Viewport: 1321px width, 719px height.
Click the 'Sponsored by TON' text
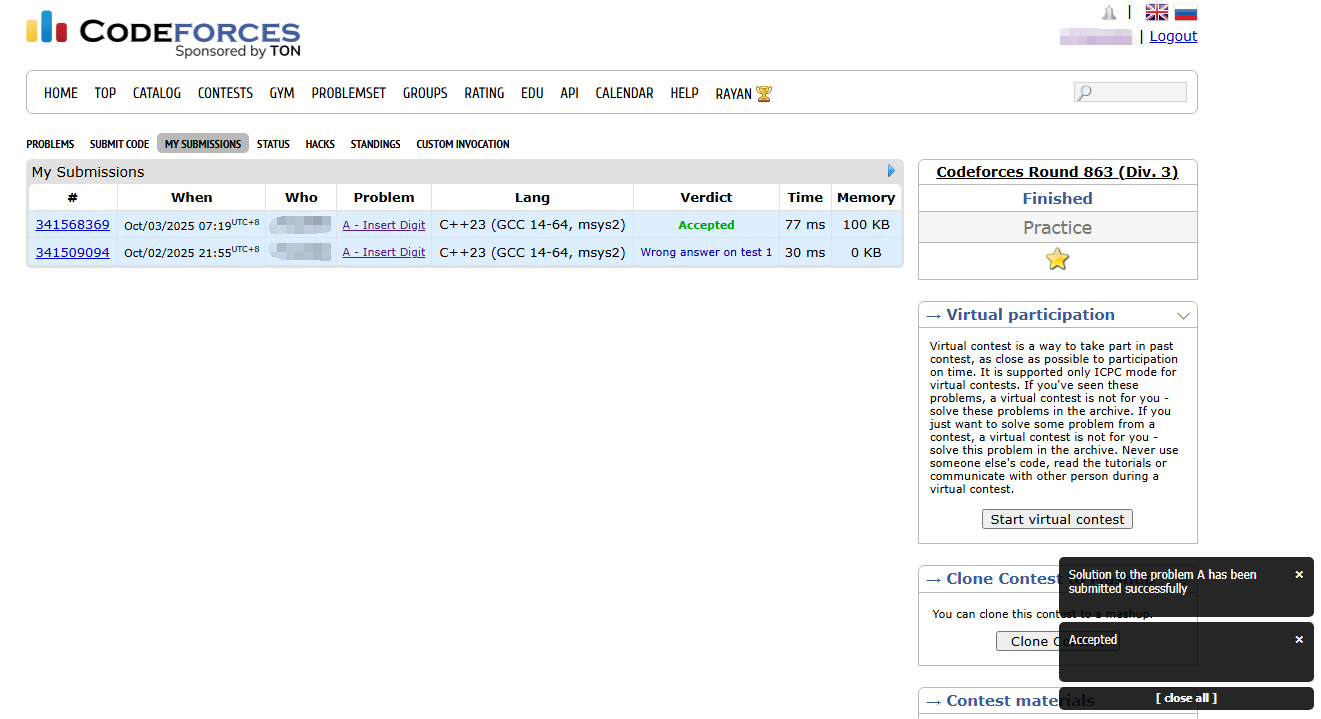[238, 51]
